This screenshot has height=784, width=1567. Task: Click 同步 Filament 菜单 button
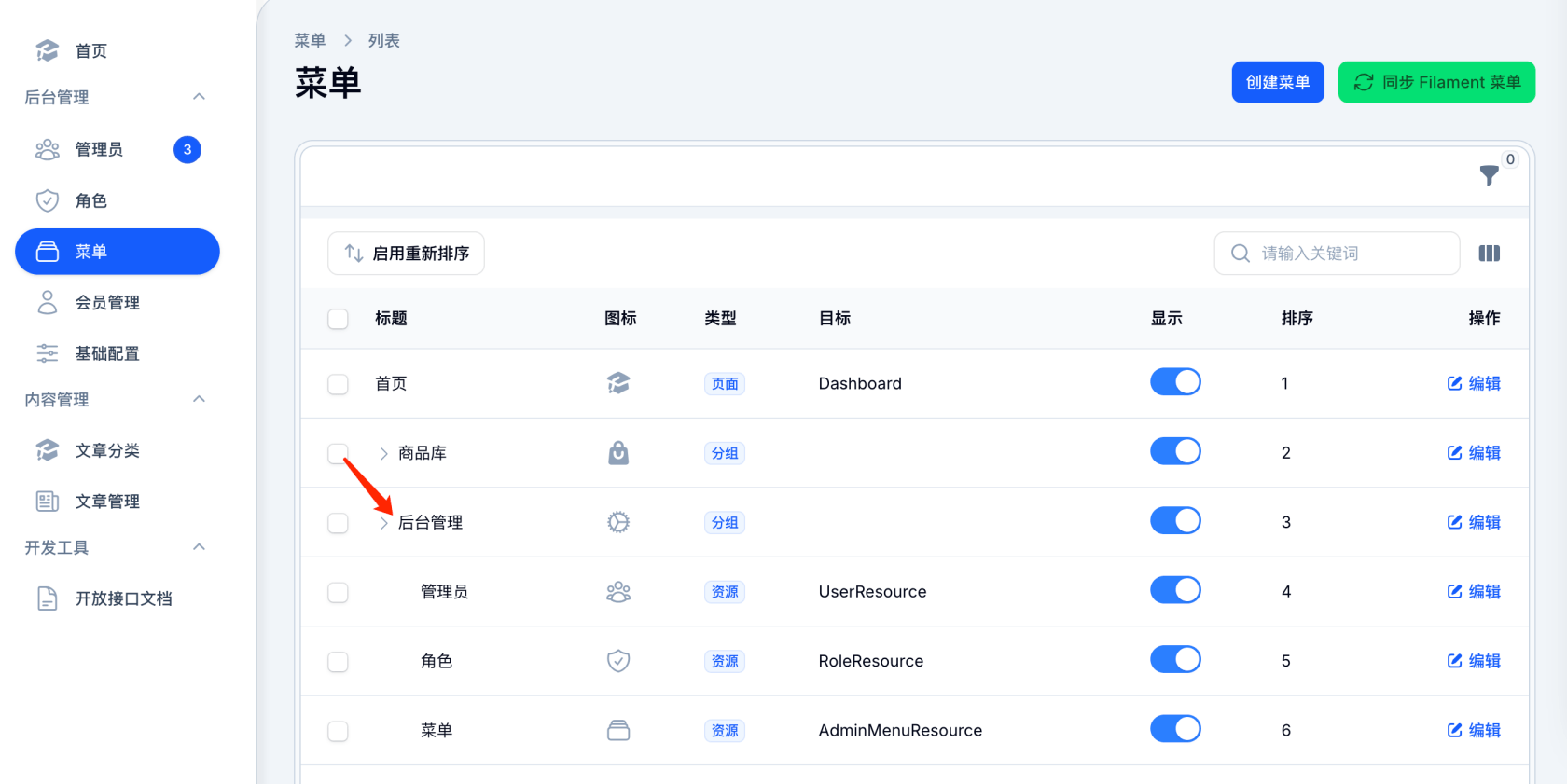pos(1436,82)
